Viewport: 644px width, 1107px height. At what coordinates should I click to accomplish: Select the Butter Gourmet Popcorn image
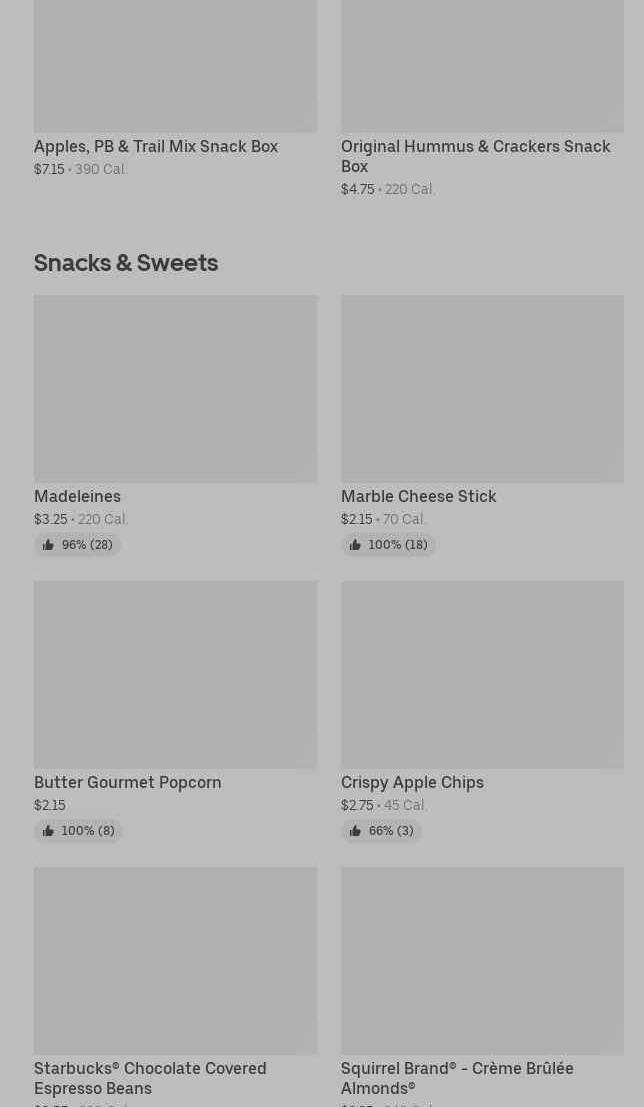tap(175, 675)
